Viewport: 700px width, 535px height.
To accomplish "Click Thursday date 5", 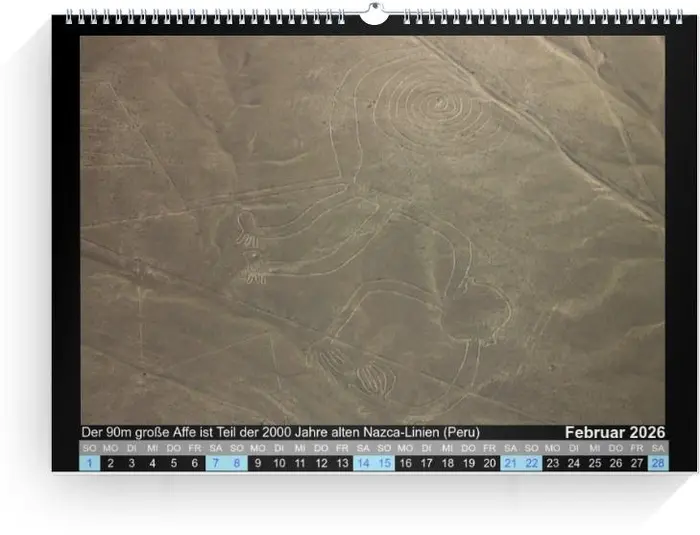I will pos(174,463).
